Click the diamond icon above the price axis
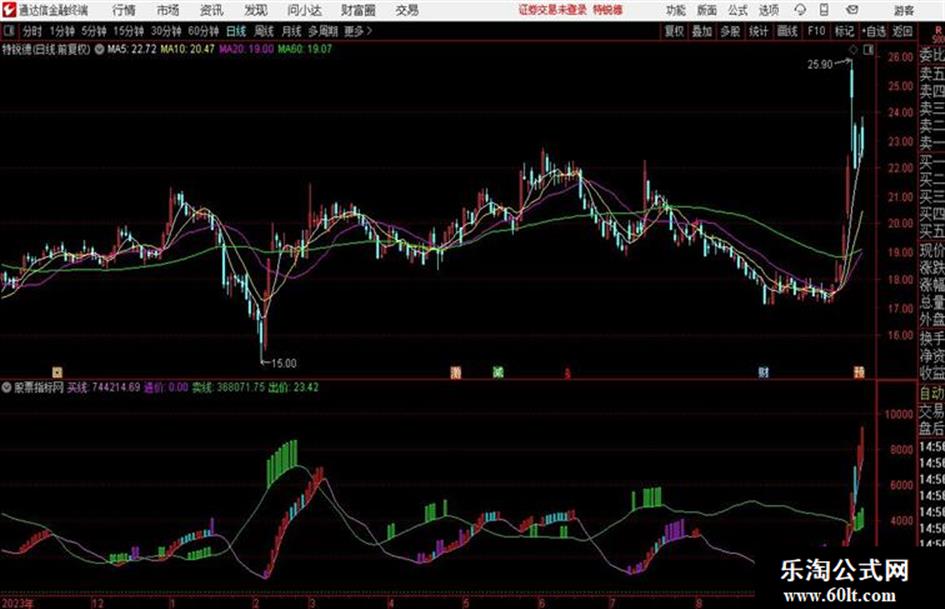Viewport: 945px width, 609px height. 853,50
